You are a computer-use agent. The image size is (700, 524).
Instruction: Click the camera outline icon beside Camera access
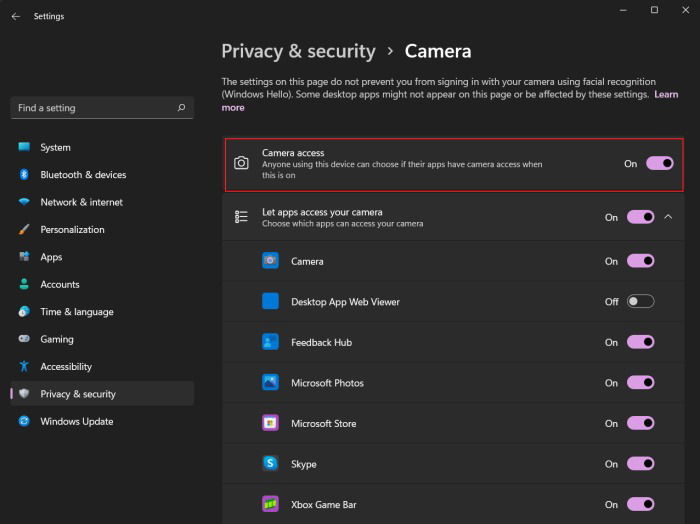[x=241, y=163]
